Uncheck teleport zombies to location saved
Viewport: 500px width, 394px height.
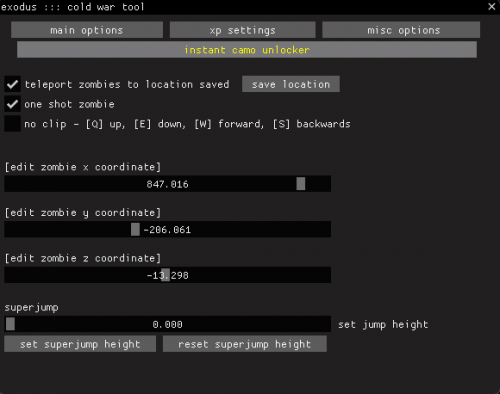coord(12,84)
